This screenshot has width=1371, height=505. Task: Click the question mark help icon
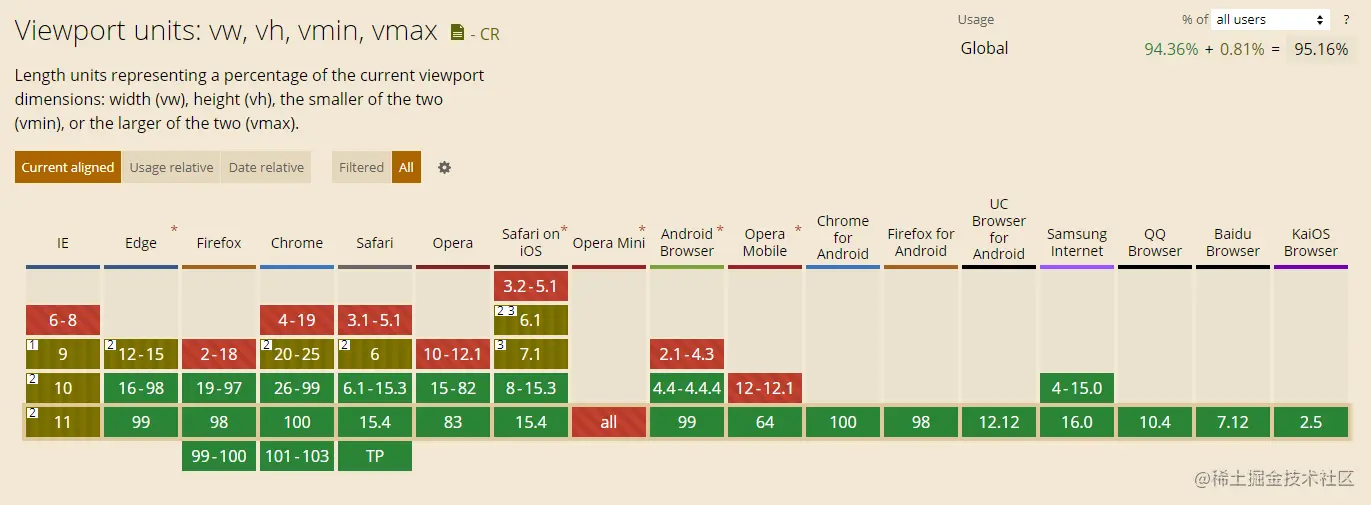(1346, 20)
